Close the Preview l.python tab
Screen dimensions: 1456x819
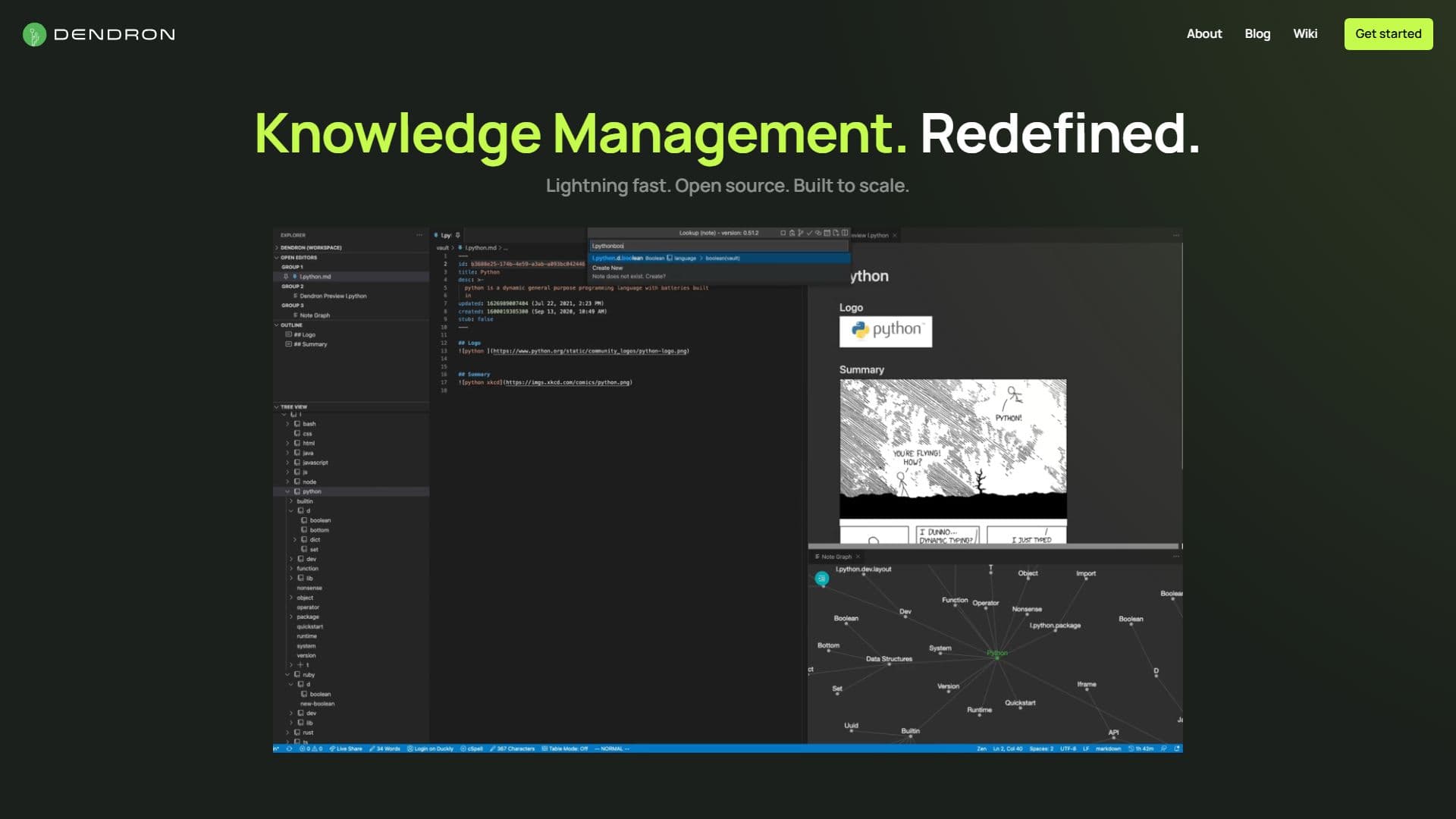click(895, 236)
